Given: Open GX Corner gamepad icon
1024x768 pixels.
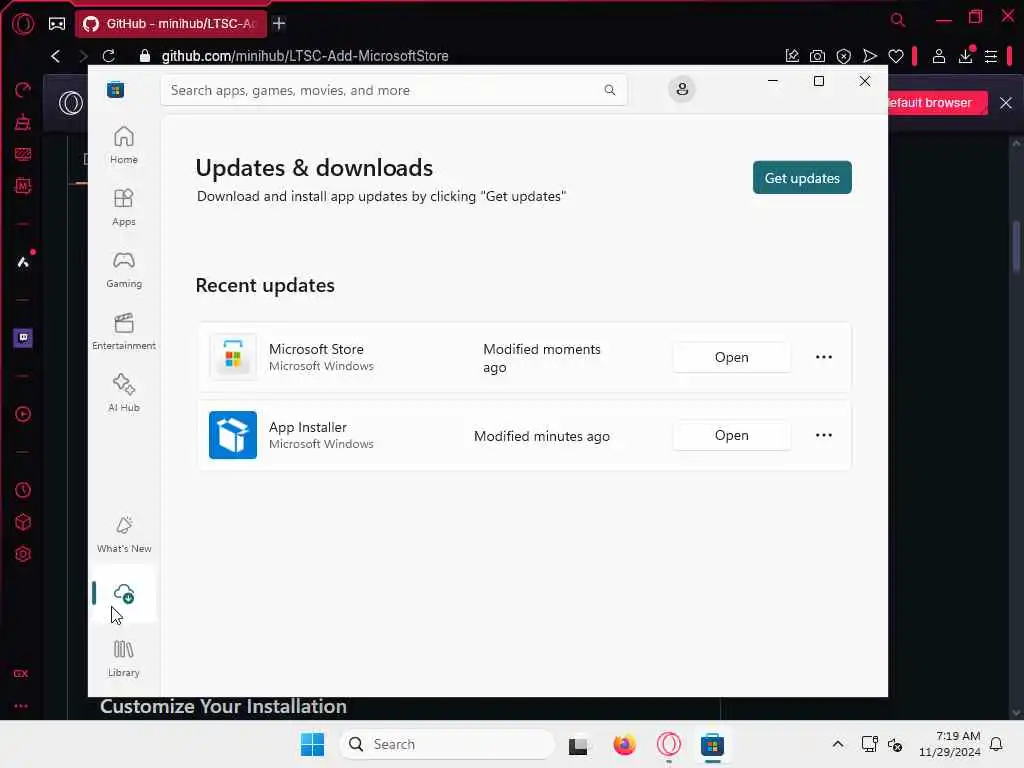Looking at the screenshot, I should pyautogui.click(x=57, y=24).
